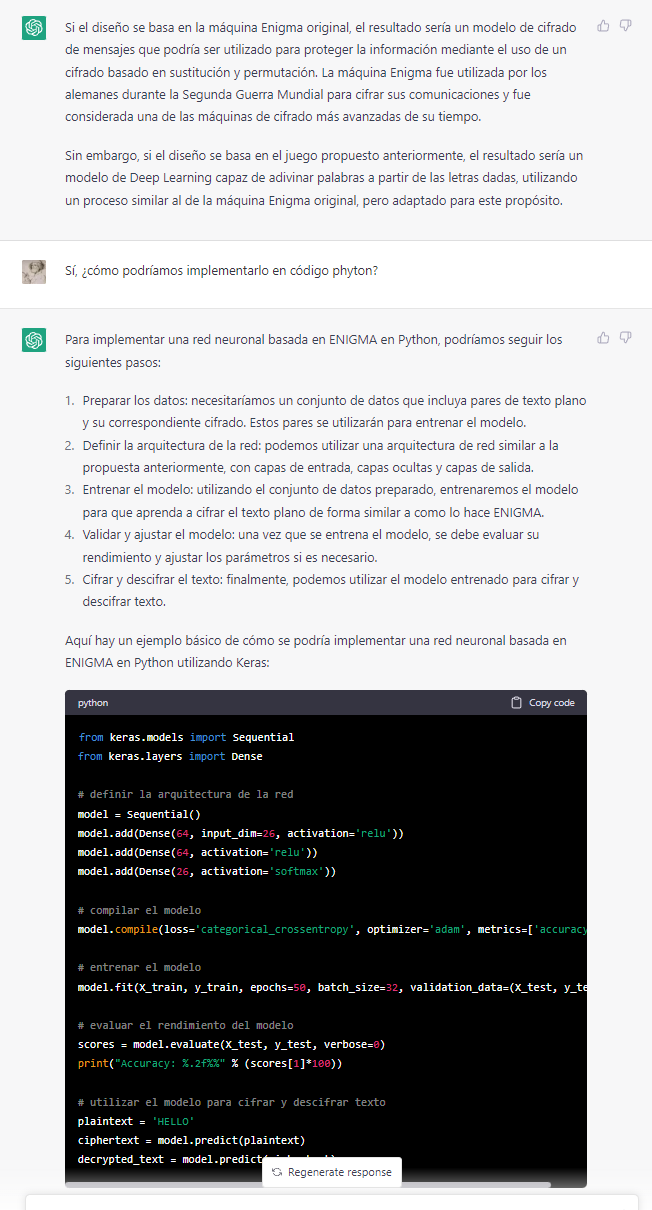Click comment '# definir la arquitectura de la red'
The image size is (652, 1210).
point(186,794)
